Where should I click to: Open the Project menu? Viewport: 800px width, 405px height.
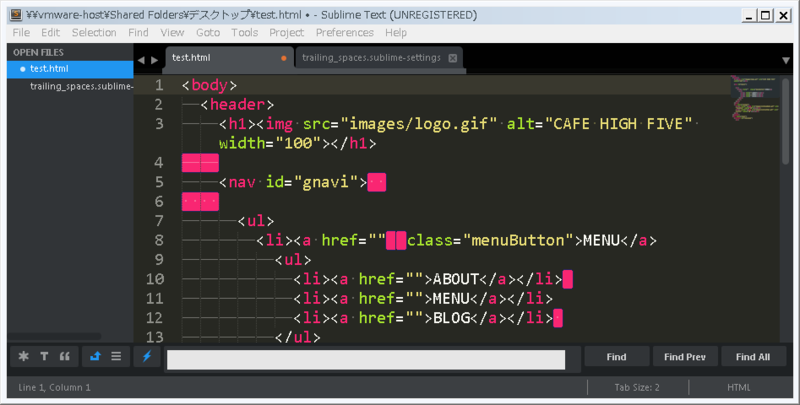tap(286, 33)
